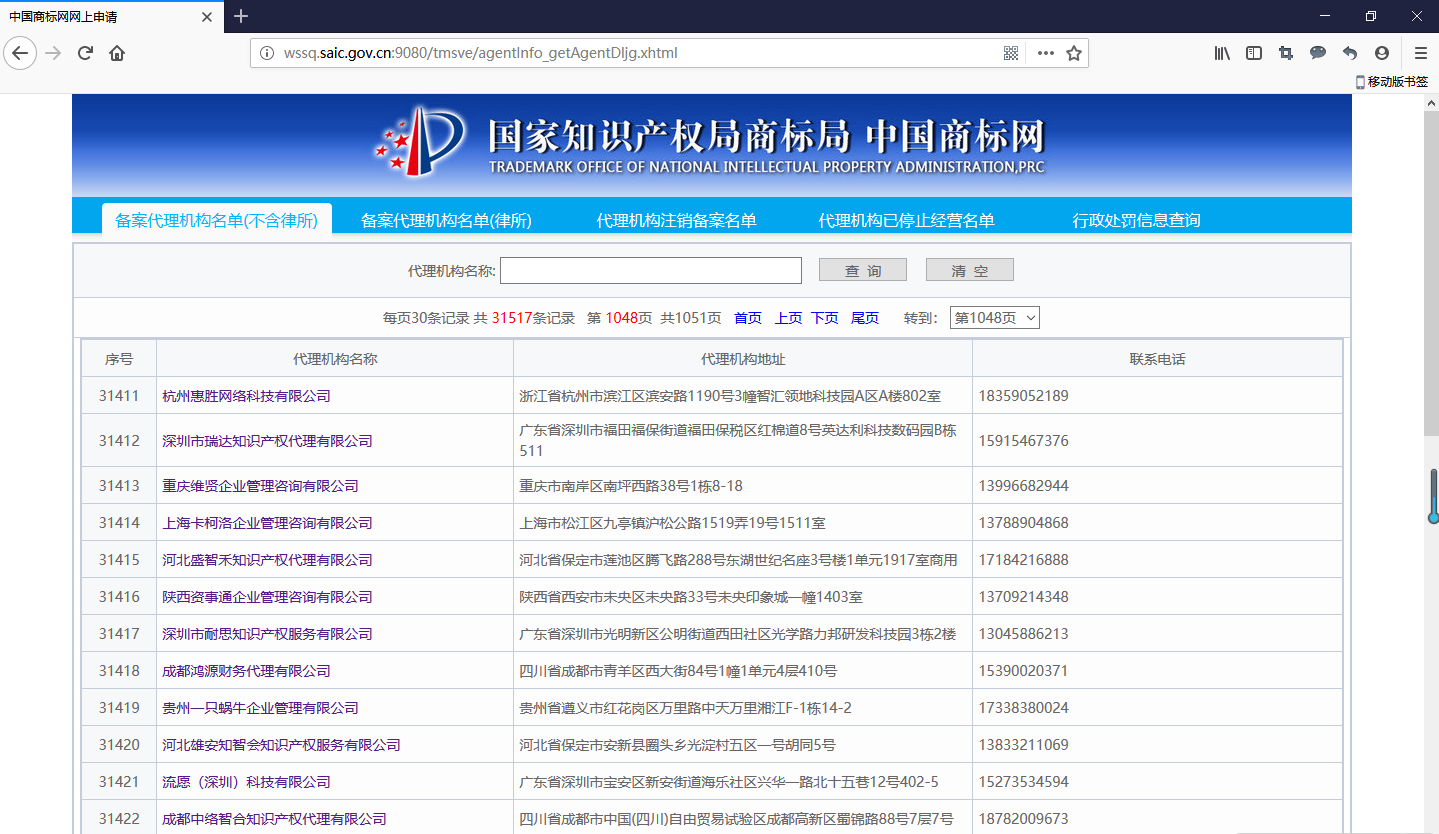Open the 移动版书签 mobile bookmarks folder
The image size is (1439, 834).
tap(1392, 82)
